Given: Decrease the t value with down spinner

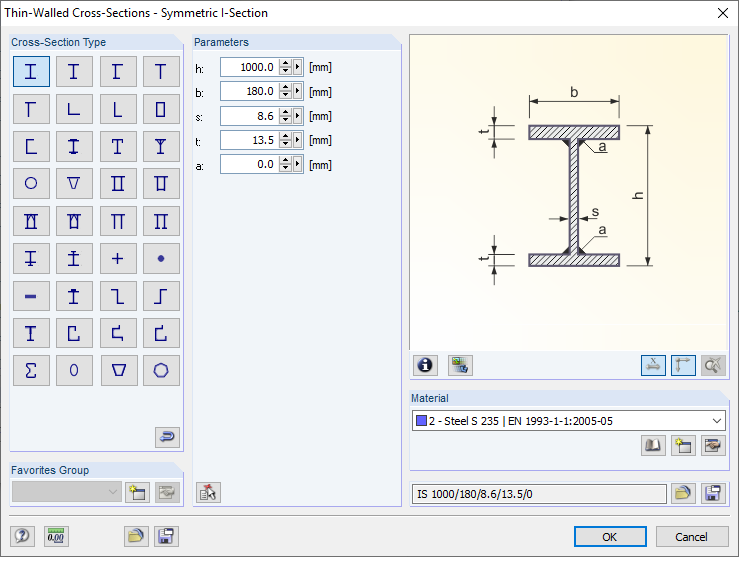Looking at the screenshot, I should (285, 143).
